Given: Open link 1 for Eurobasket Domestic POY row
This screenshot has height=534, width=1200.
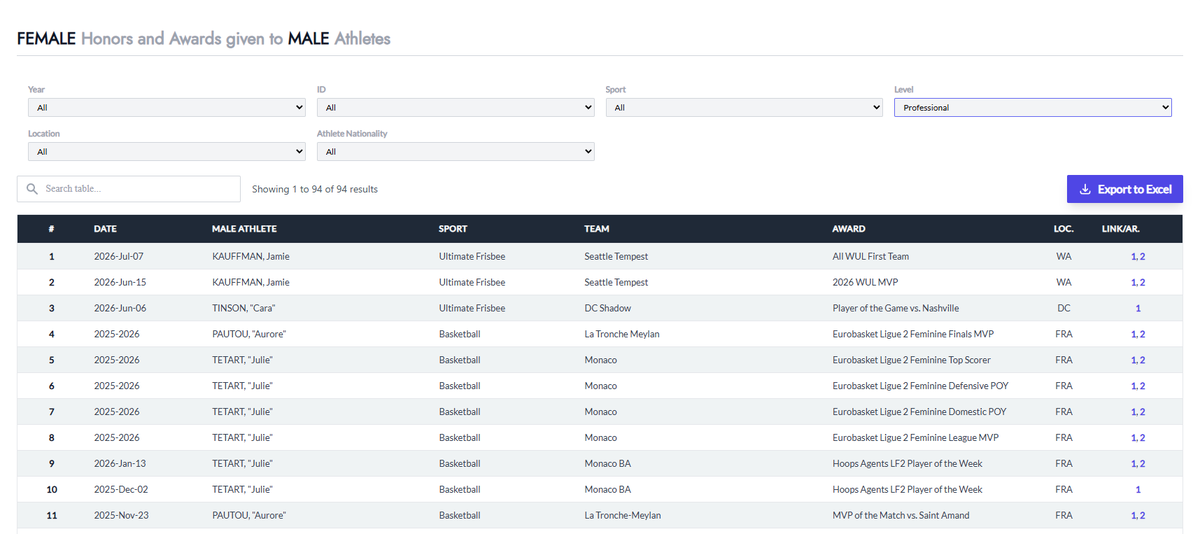Looking at the screenshot, I should pos(1133,412).
